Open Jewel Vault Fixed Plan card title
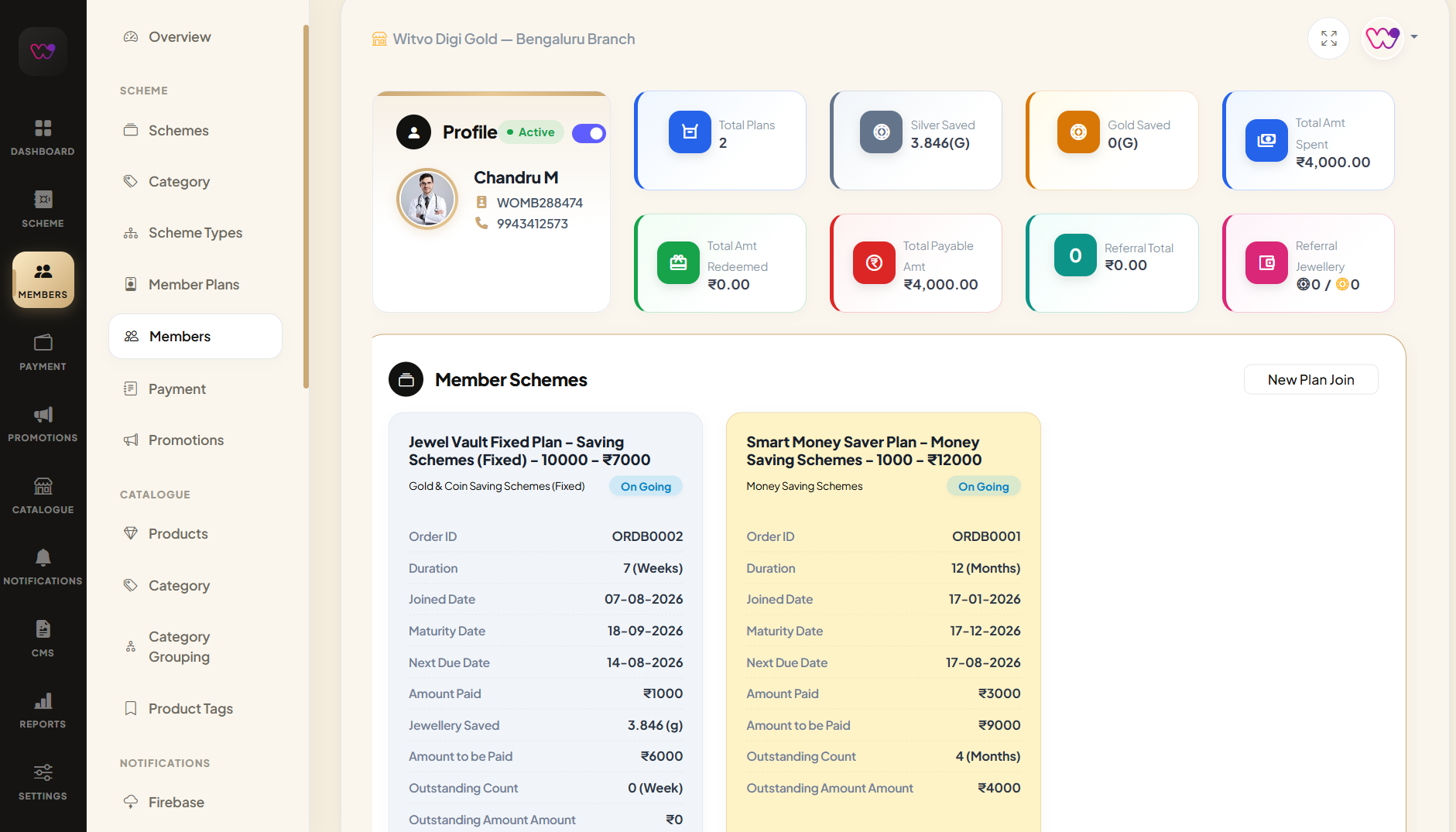Viewport: 1456px width, 832px height. coord(529,451)
